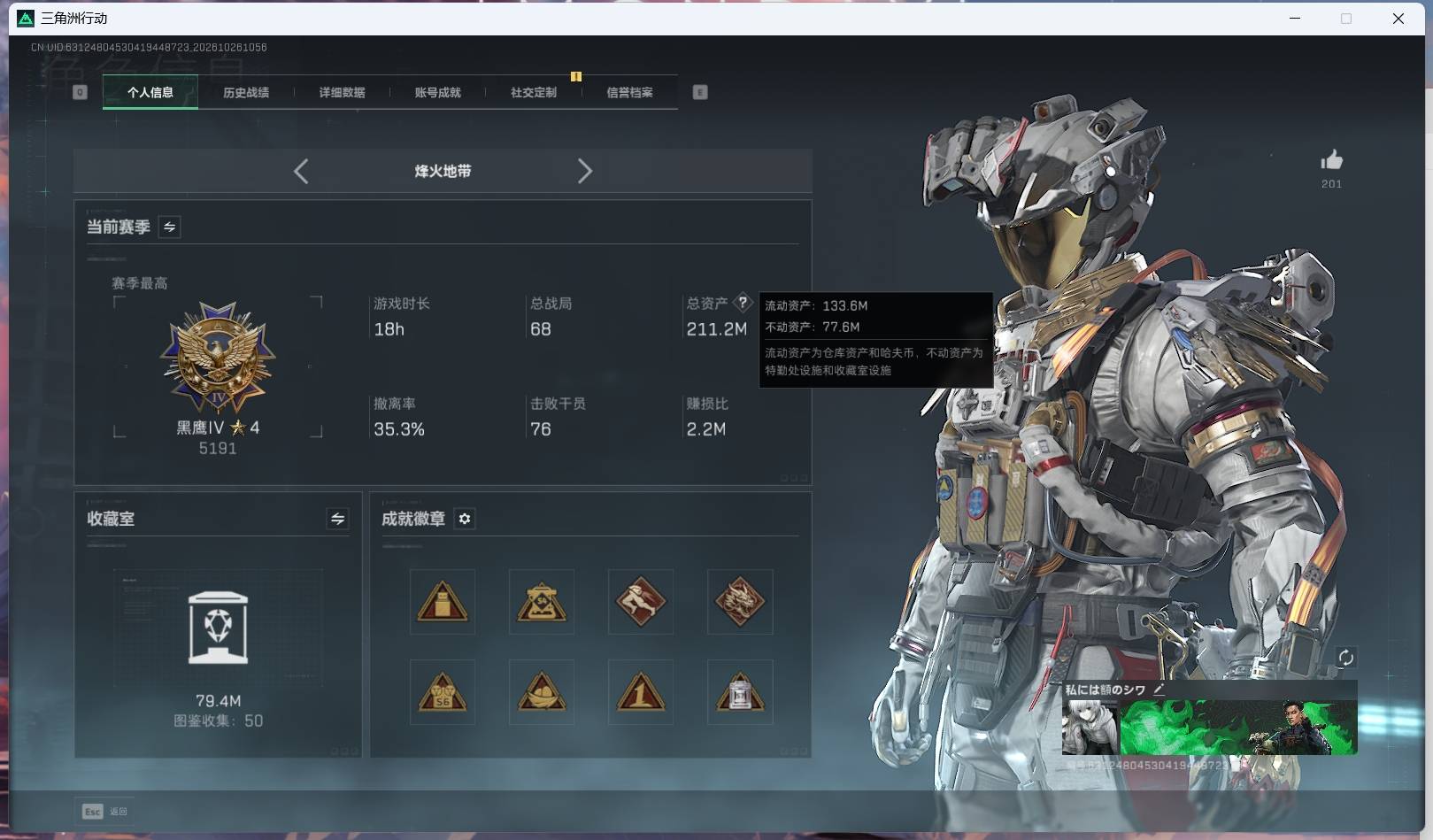Click the Esc 返回 back button

click(105, 811)
